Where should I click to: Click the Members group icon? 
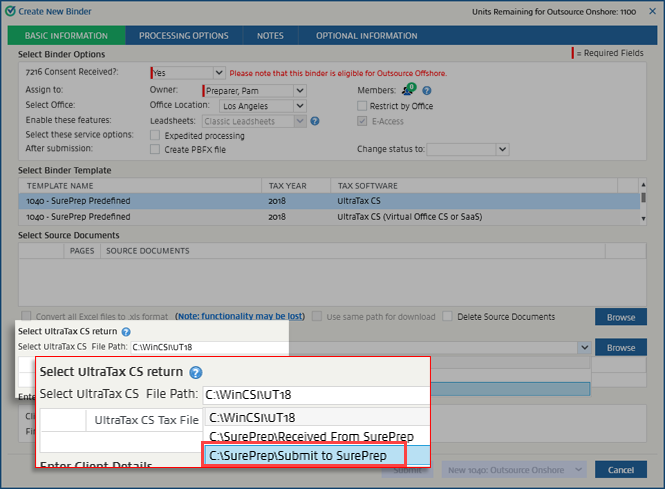point(409,90)
